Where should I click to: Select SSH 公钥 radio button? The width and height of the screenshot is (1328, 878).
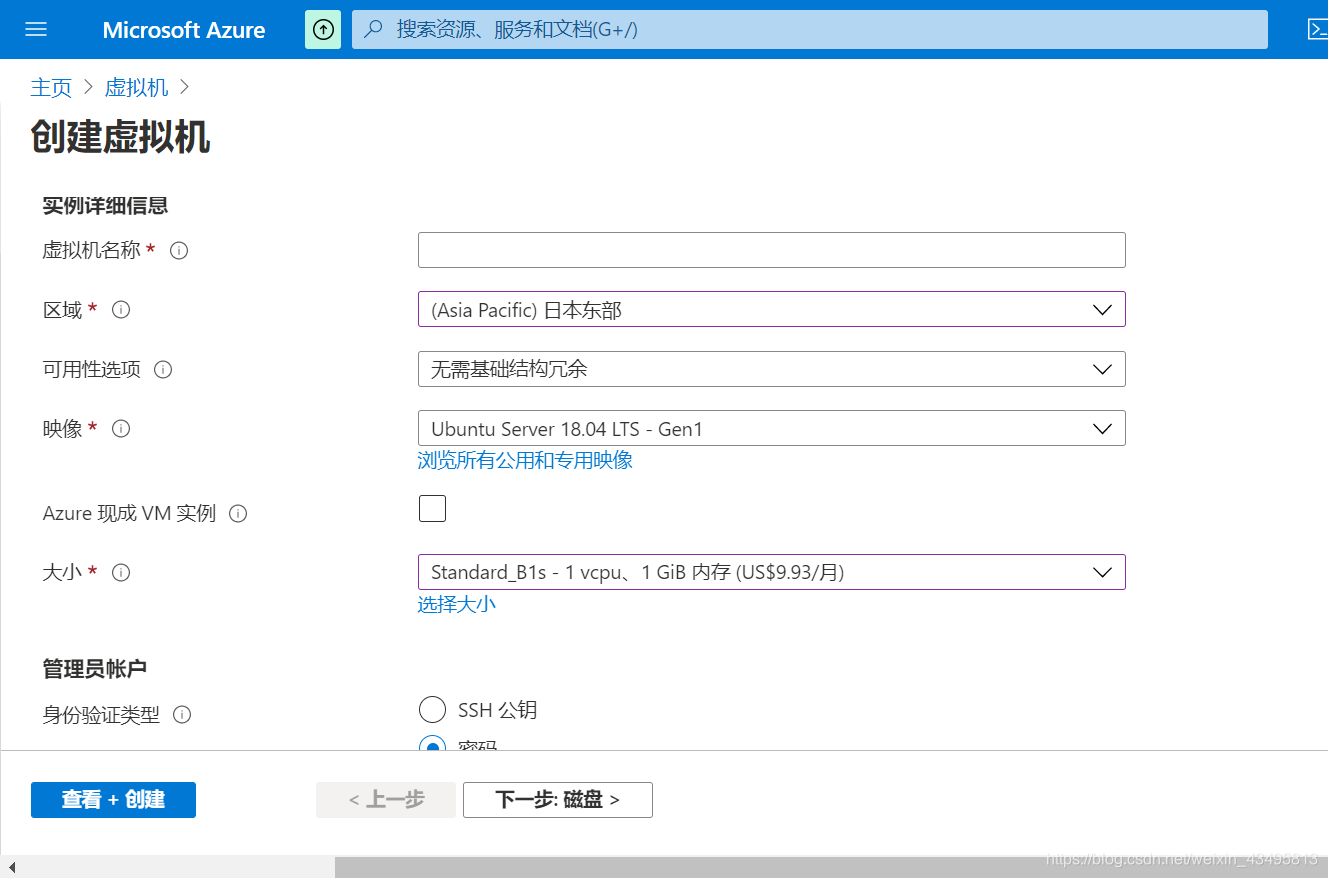[x=432, y=710]
